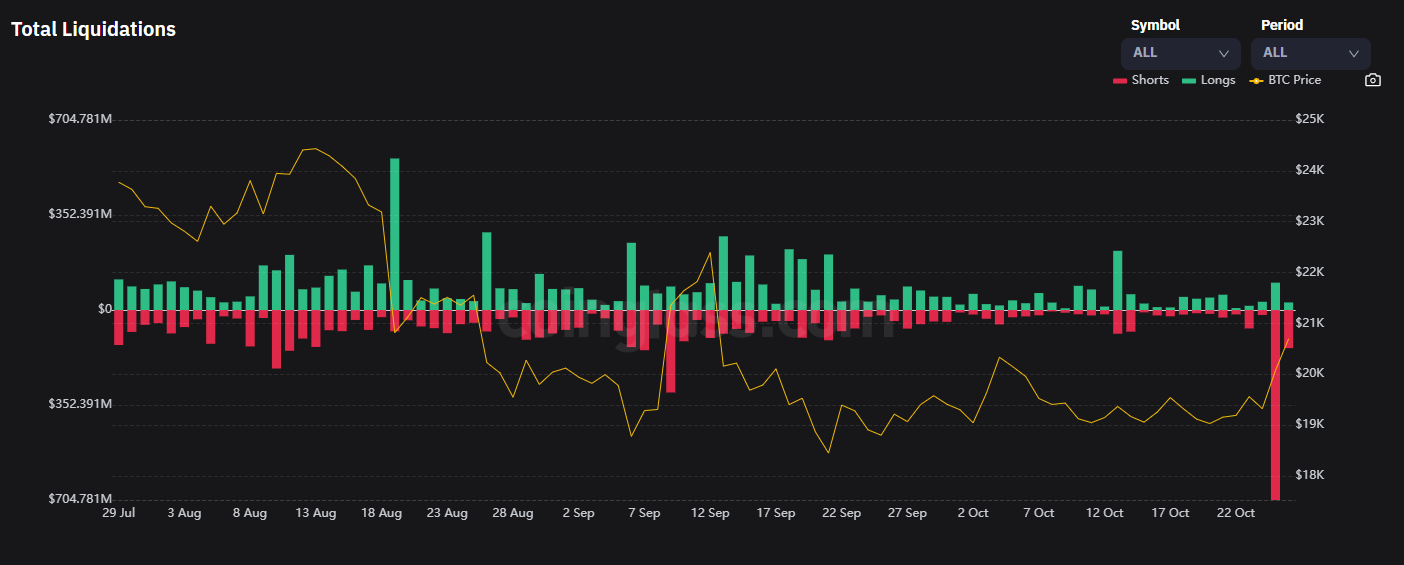Click the green Longs legend marker
Screen dimensions: 1404x565
1188,80
